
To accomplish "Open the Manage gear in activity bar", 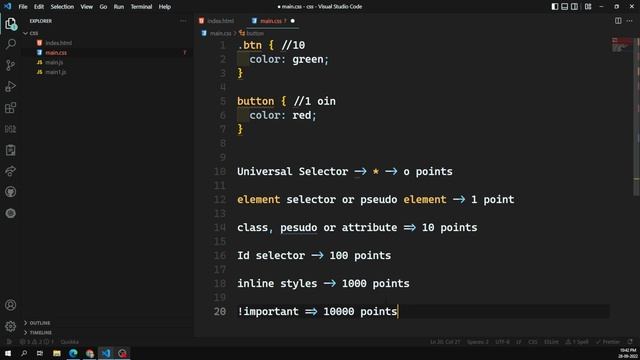I will coord(11,326).
